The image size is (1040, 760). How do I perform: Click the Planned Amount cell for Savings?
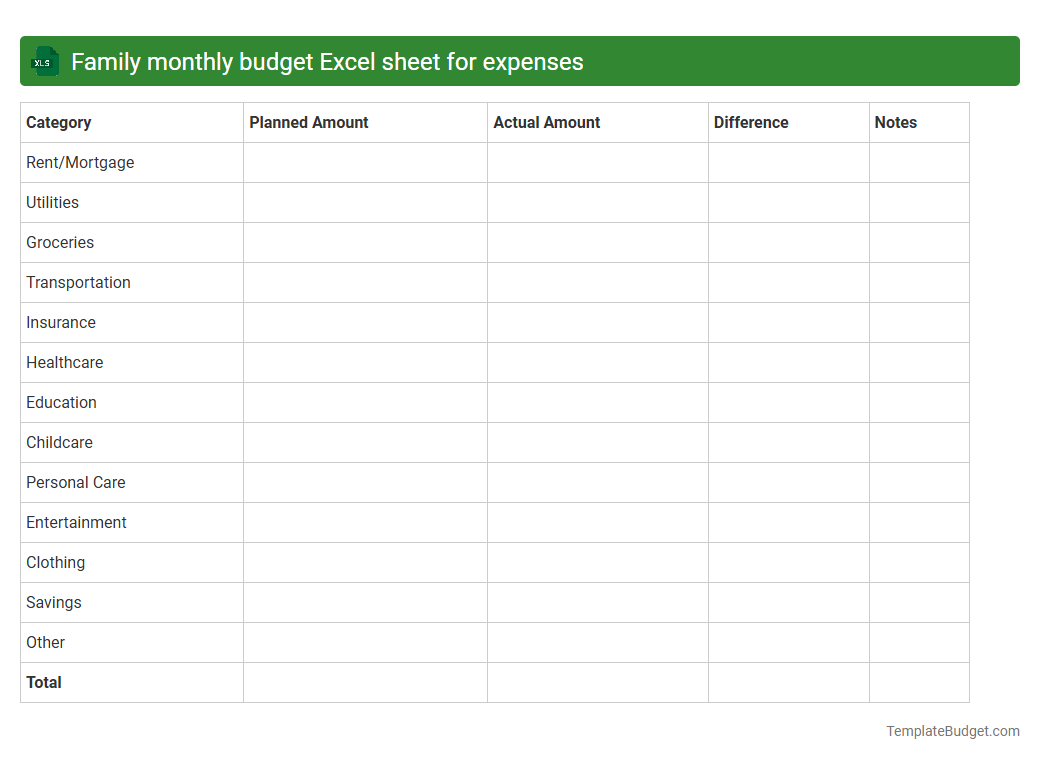(x=364, y=602)
